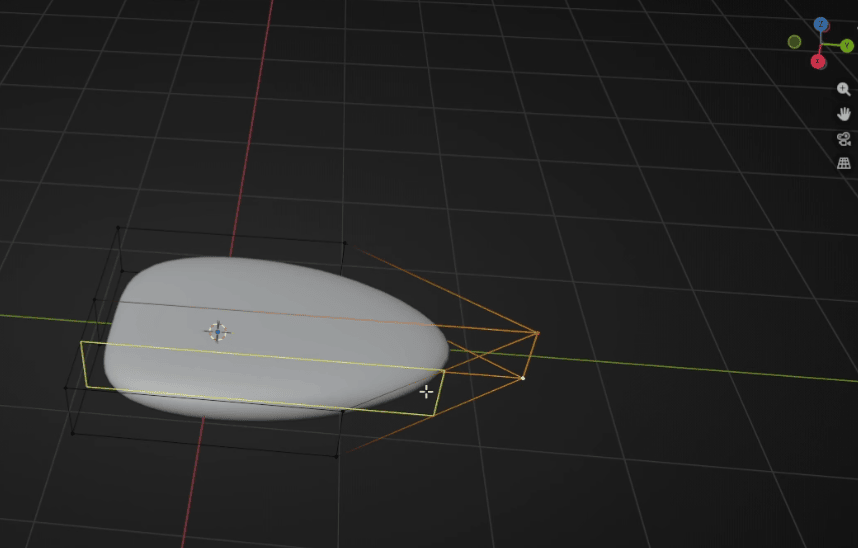
Task: Select the cage's bottom-left front corner vertex
Action: click(72, 433)
